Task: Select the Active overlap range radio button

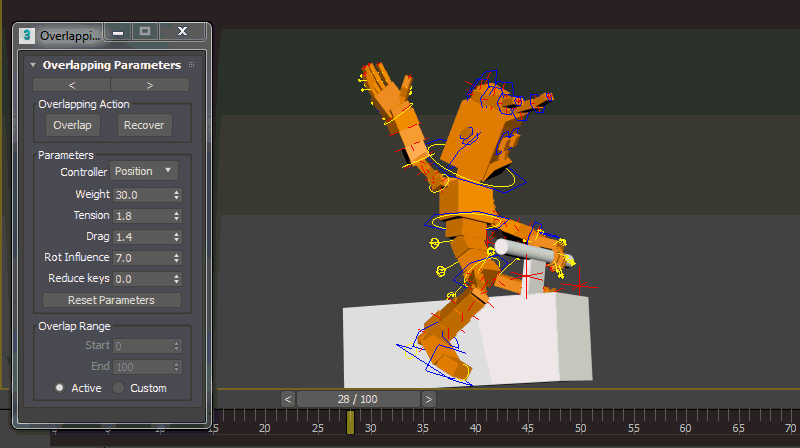Action: click(x=60, y=388)
